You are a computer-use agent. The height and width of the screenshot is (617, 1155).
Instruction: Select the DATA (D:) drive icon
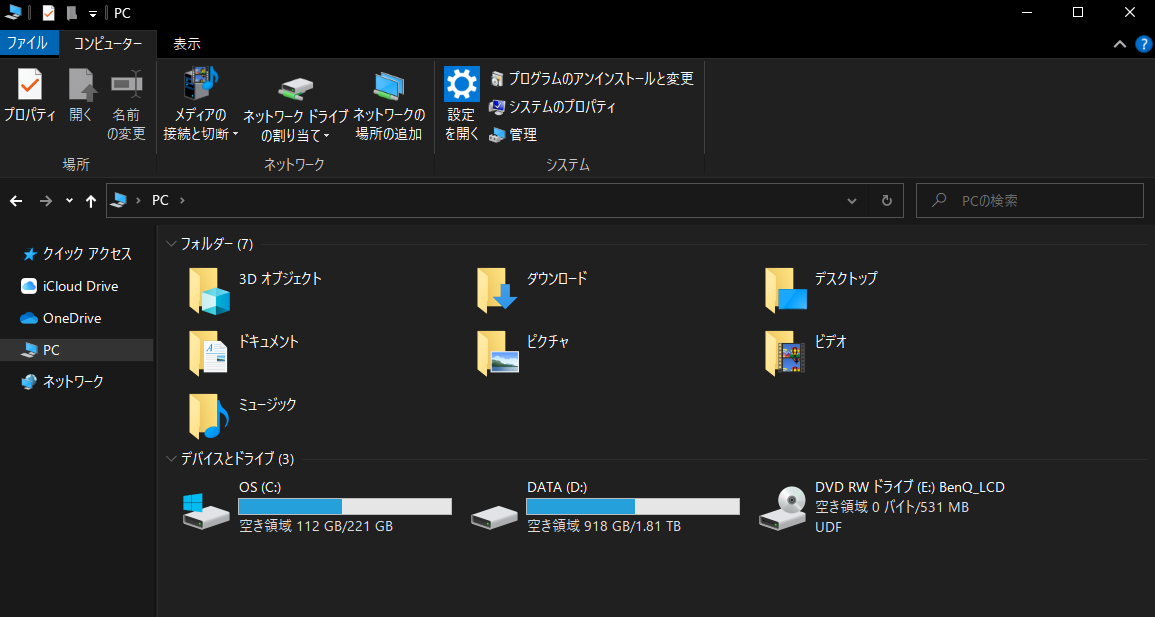tap(494, 517)
